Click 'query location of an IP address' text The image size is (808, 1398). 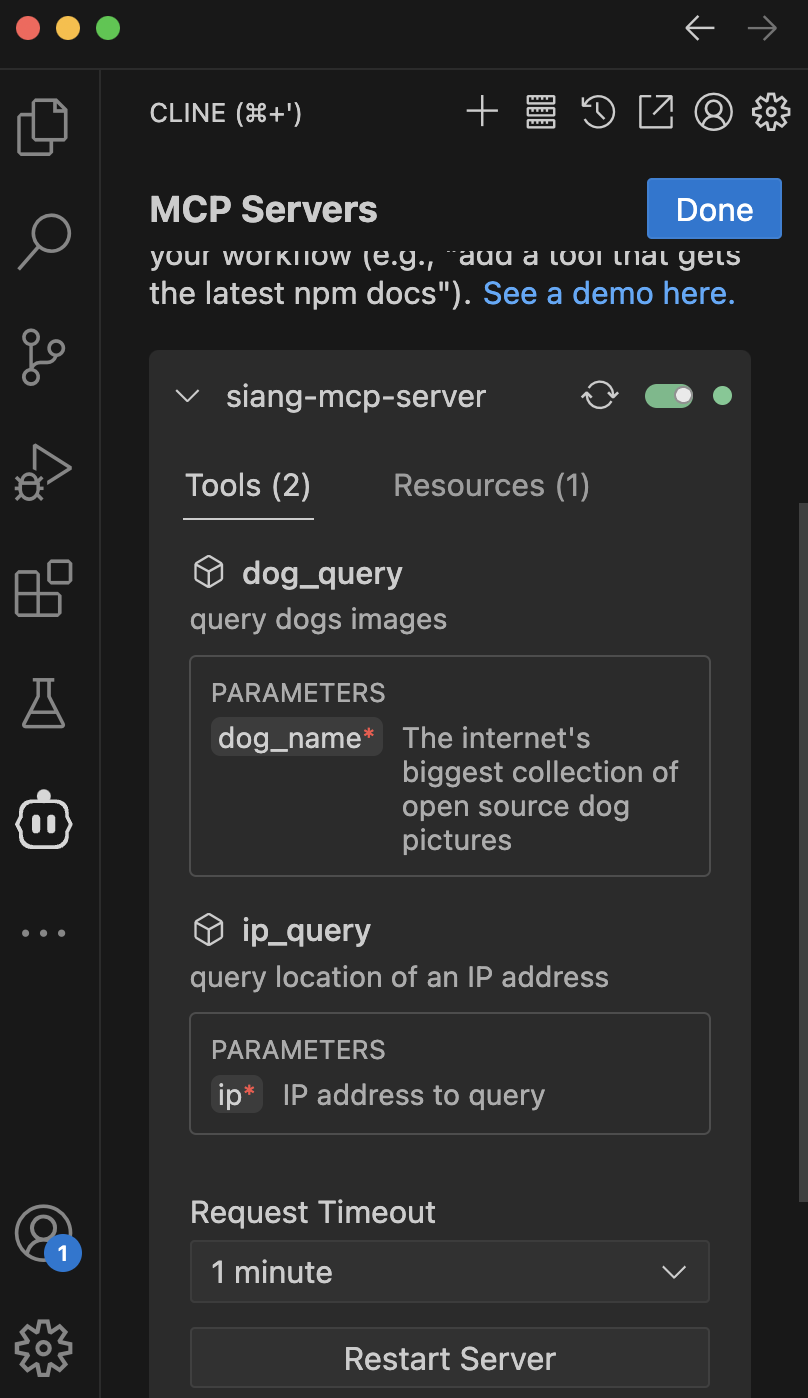(399, 976)
